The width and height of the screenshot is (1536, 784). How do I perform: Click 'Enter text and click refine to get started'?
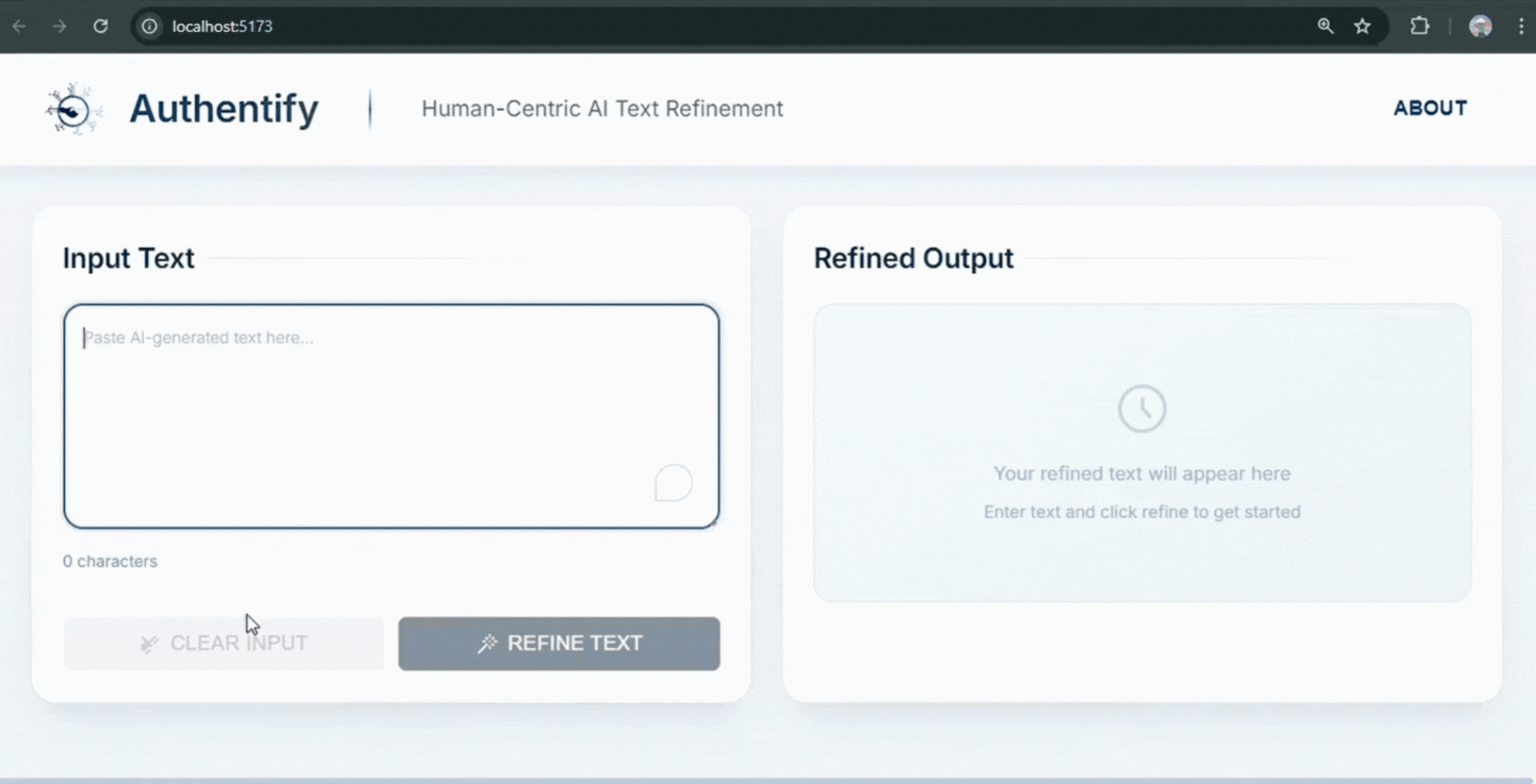coord(1142,512)
